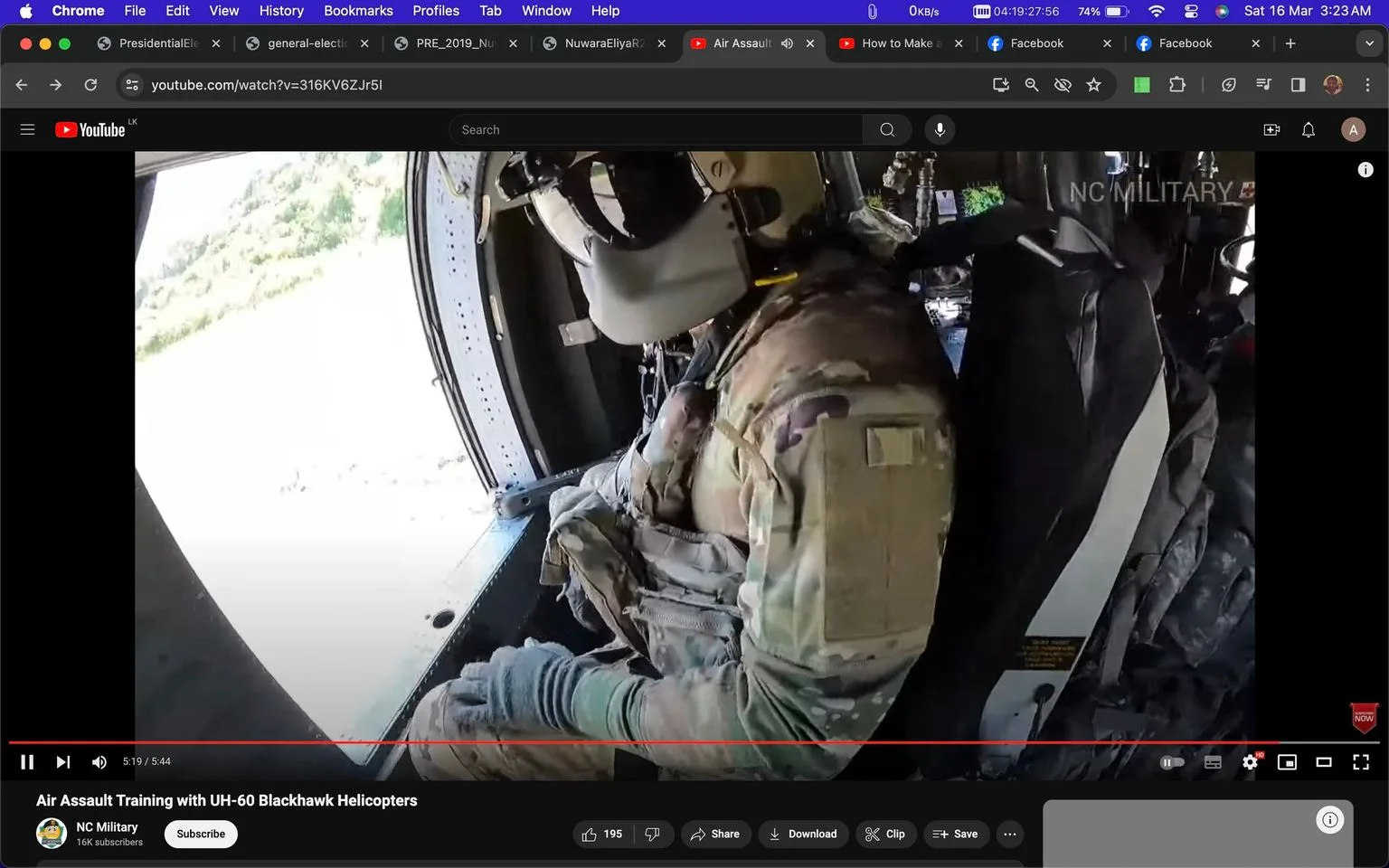Switch to PRE_2019_Nu tab
Screen dimensions: 1389x868
click(456, 43)
